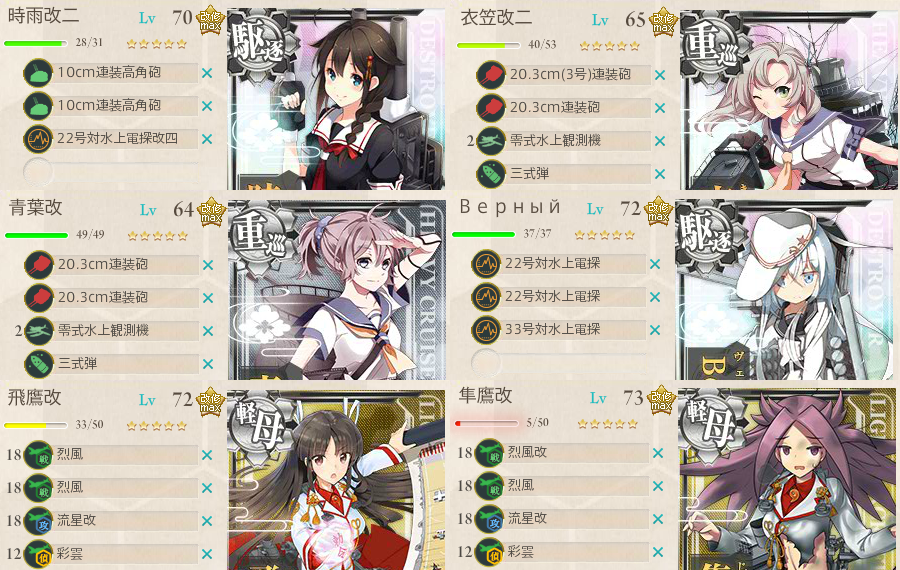Click the 流星改 attacker icon under 隼鷹改

pyautogui.click(x=490, y=518)
